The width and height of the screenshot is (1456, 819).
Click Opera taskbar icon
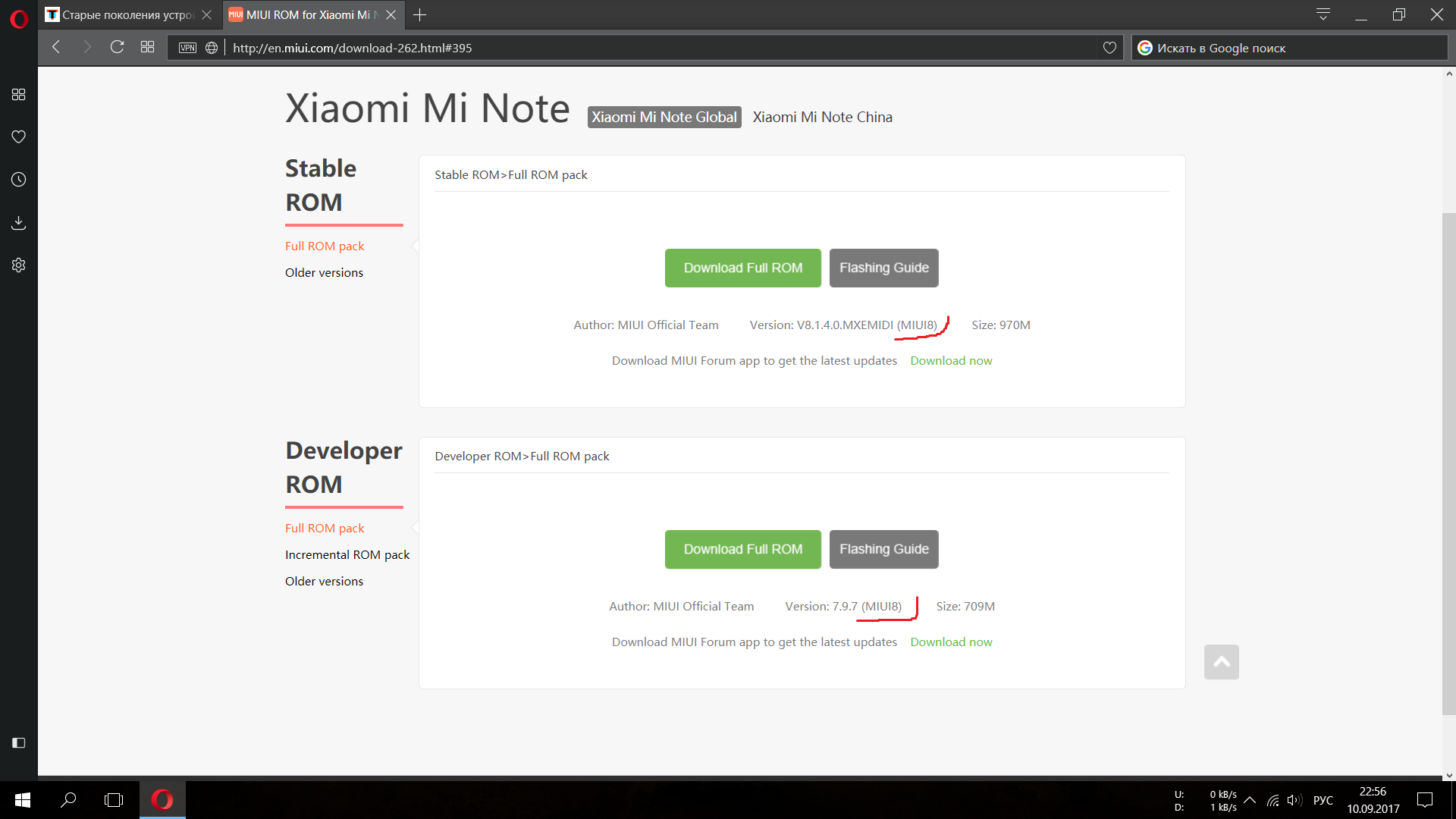point(162,800)
